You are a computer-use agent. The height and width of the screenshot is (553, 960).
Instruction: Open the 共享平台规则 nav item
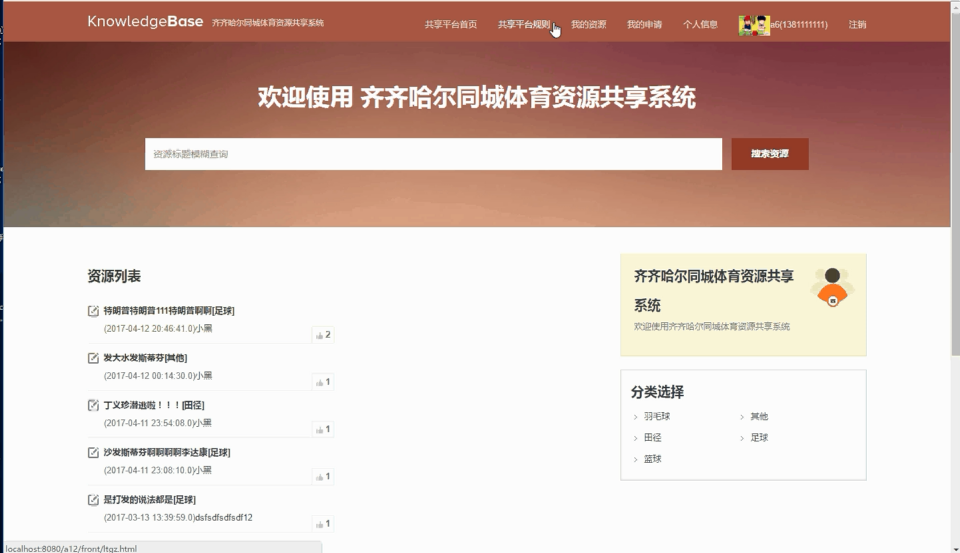point(524,24)
